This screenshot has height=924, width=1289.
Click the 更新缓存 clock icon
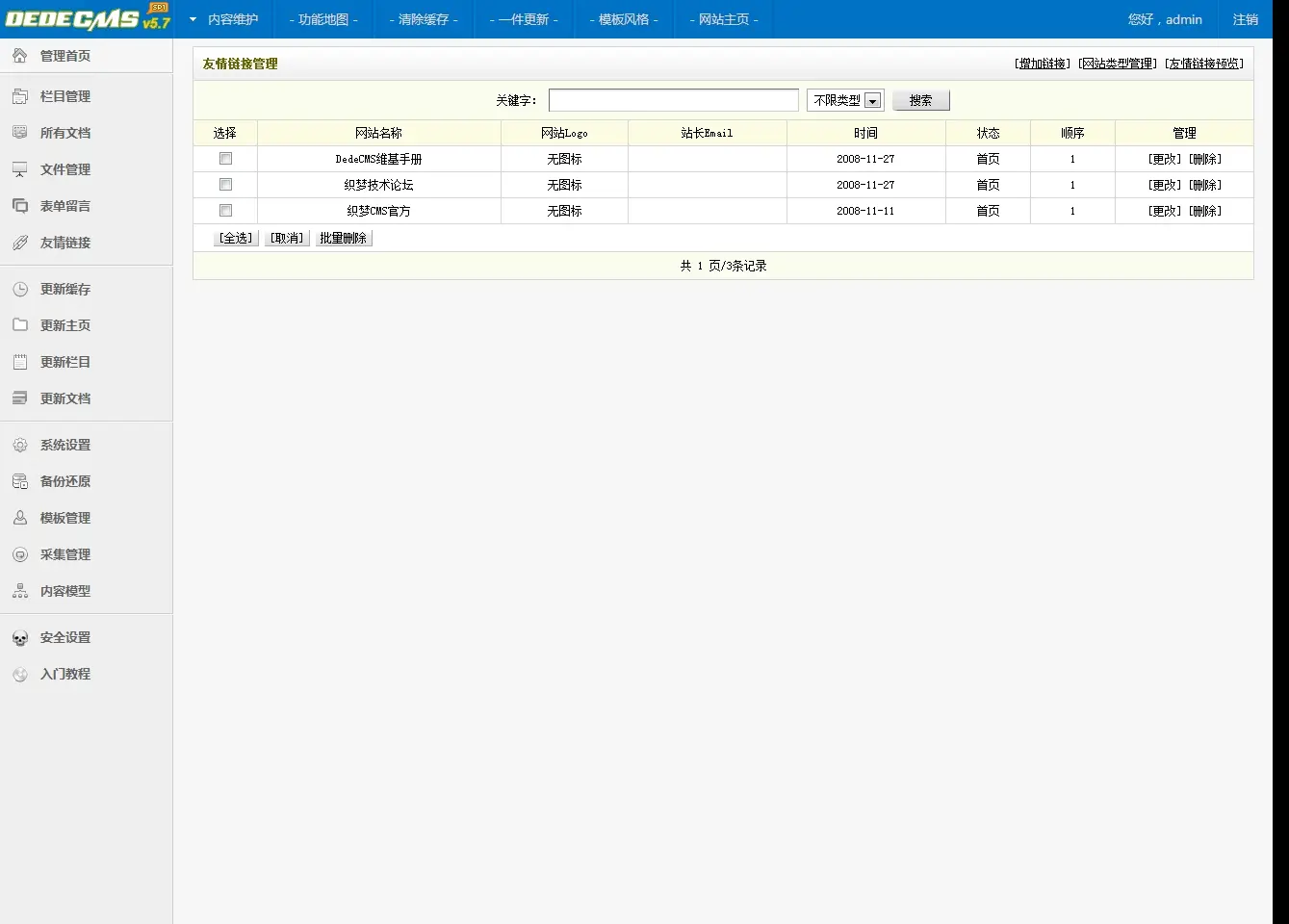19,289
